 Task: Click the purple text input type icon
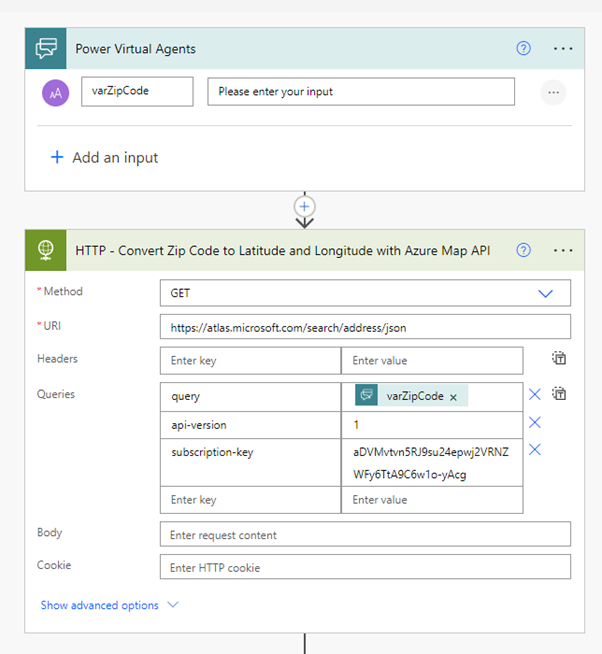(55, 93)
